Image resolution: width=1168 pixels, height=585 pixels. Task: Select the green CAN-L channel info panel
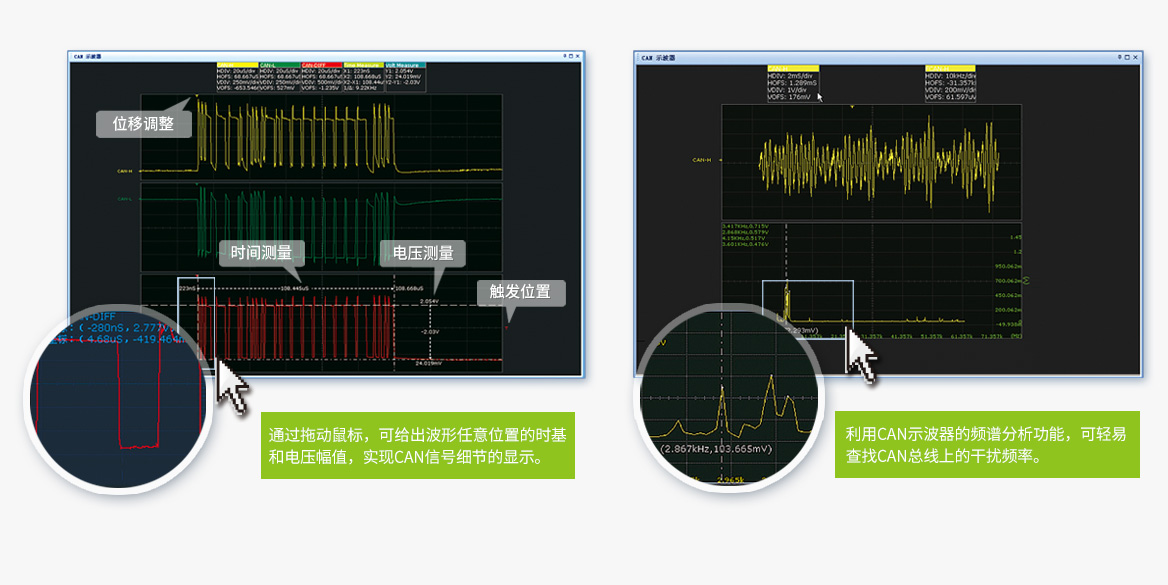pyautogui.click(x=279, y=77)
